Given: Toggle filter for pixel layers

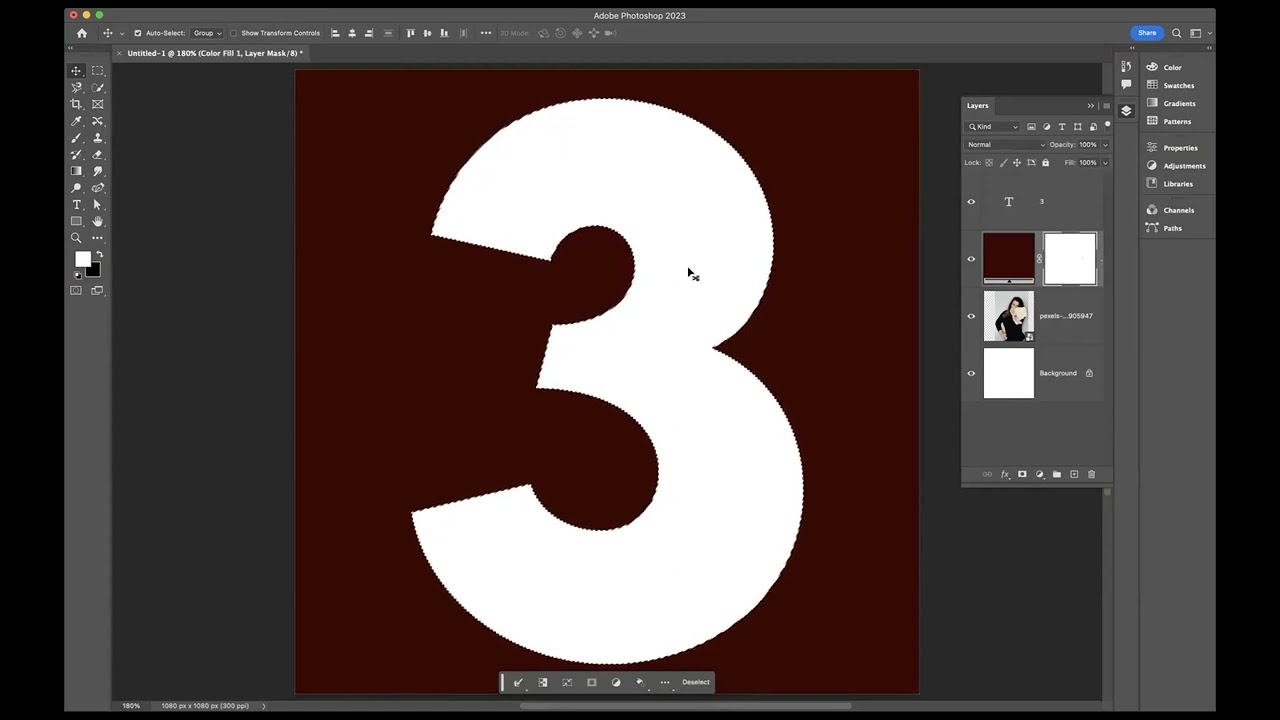Looking at the screenshot, I should 1031,127.
